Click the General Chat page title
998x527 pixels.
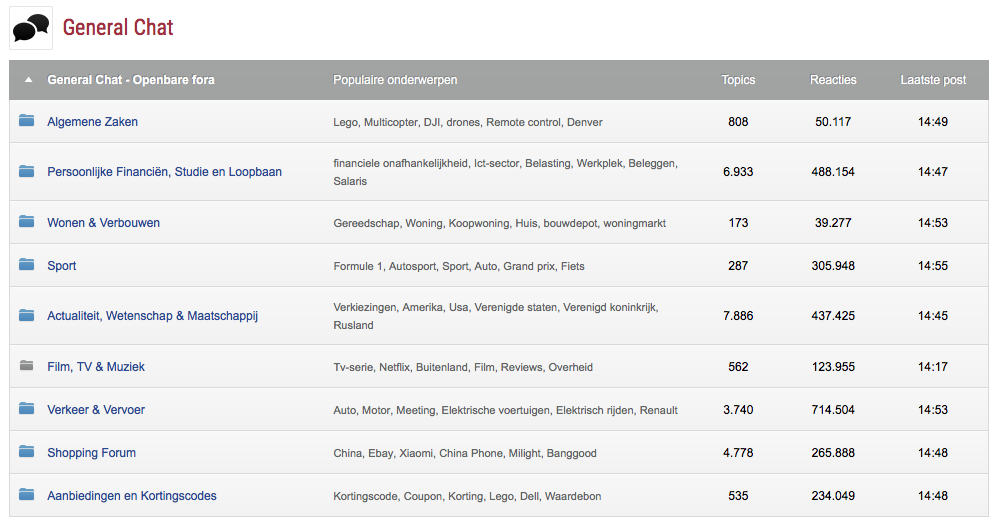118,27
